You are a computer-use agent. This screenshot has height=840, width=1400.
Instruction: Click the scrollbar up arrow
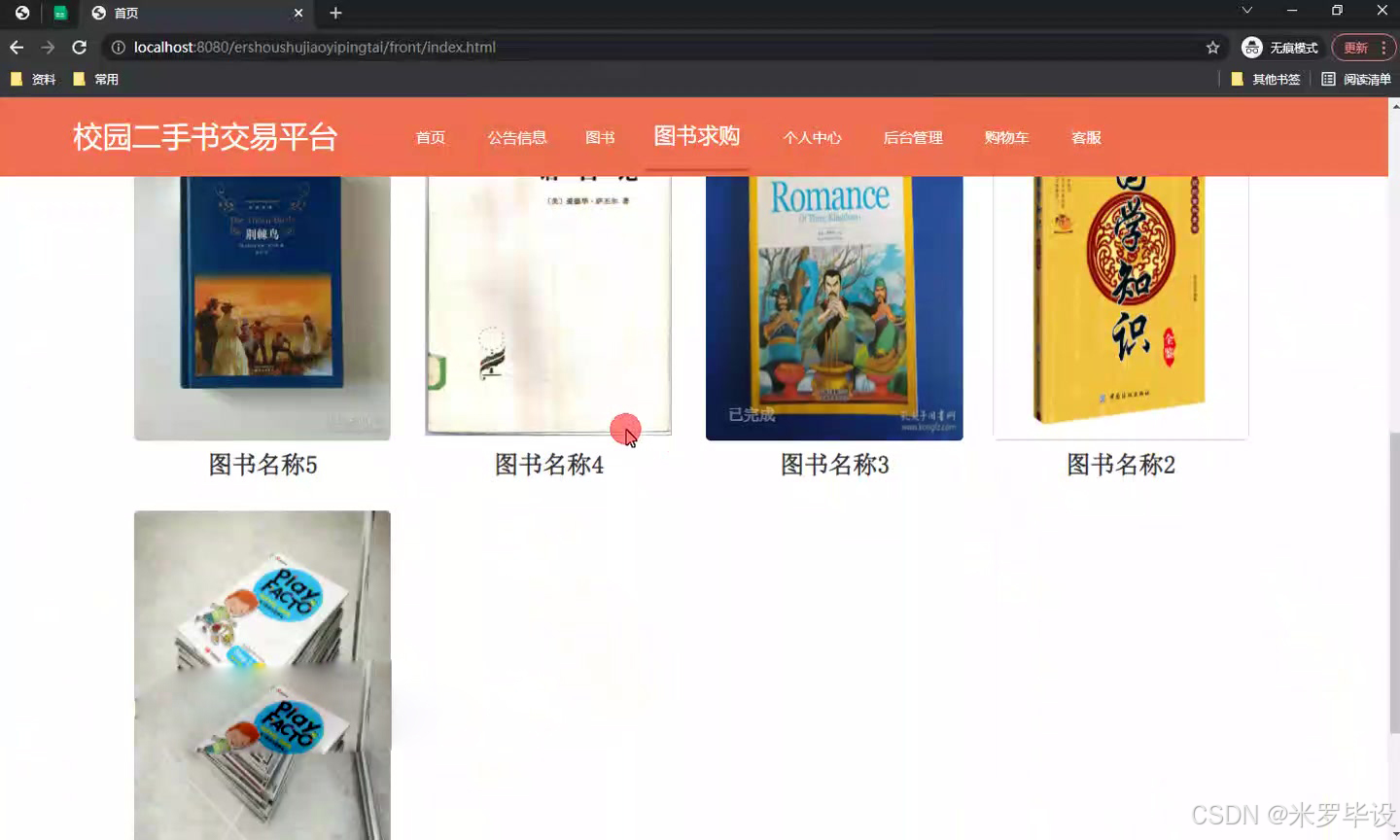coord(1394,104)
